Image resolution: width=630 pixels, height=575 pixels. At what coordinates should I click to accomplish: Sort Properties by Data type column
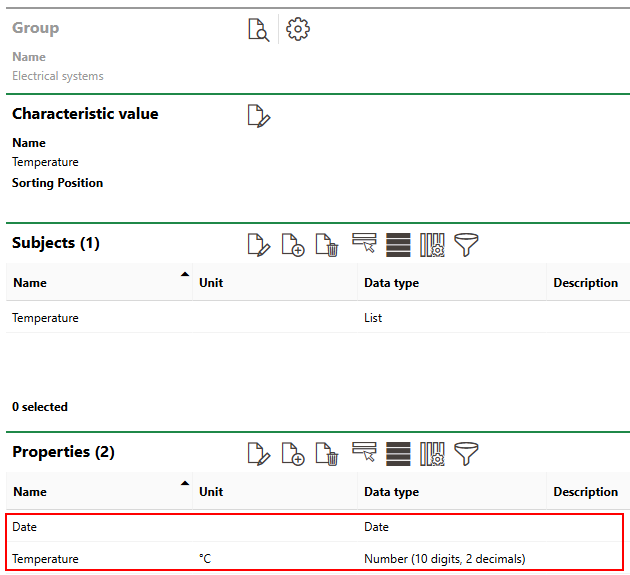[391, 492]
